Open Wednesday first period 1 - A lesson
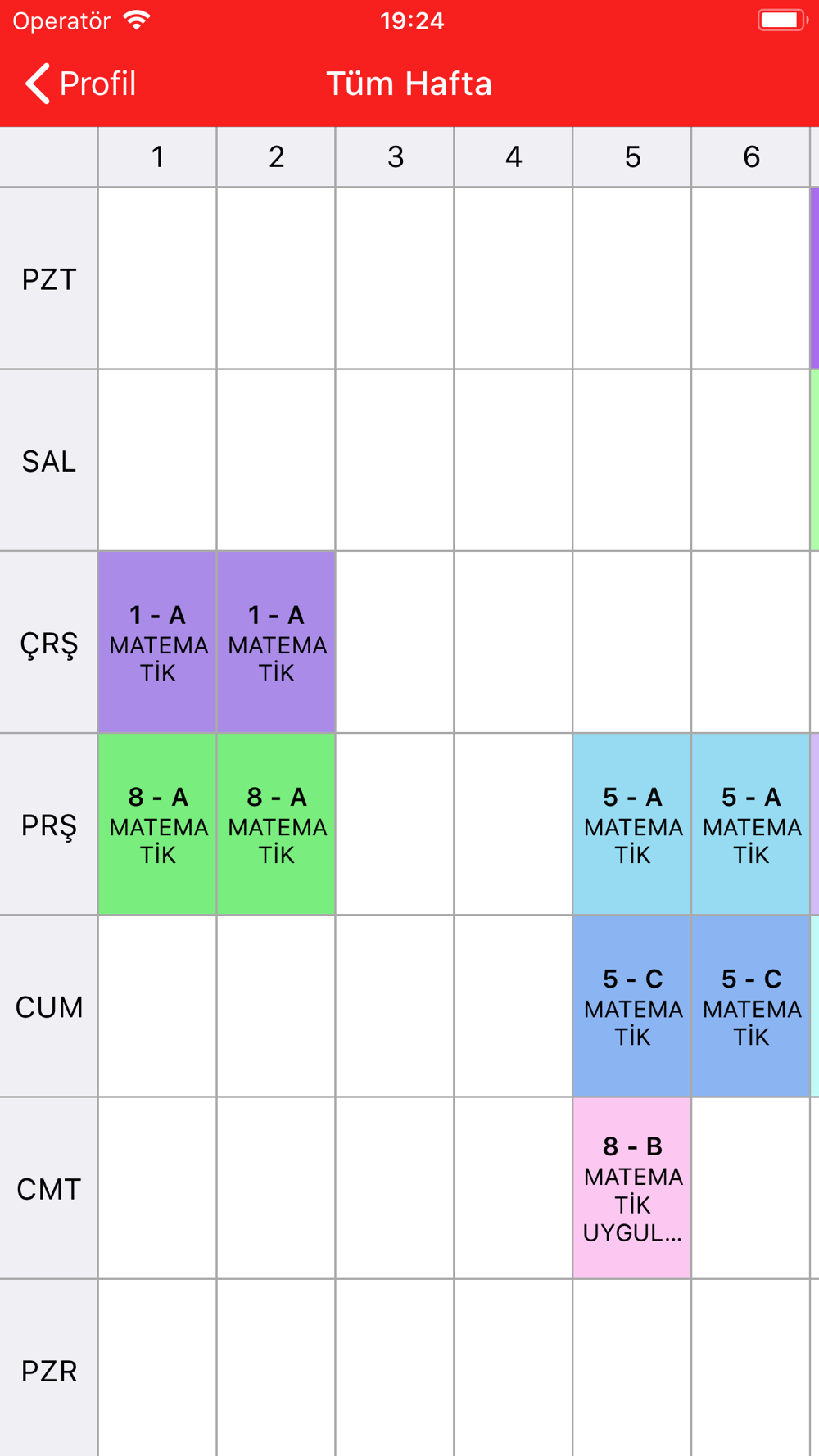Image resolution: width=819 pixels, height=1456 pixels. 157,642
